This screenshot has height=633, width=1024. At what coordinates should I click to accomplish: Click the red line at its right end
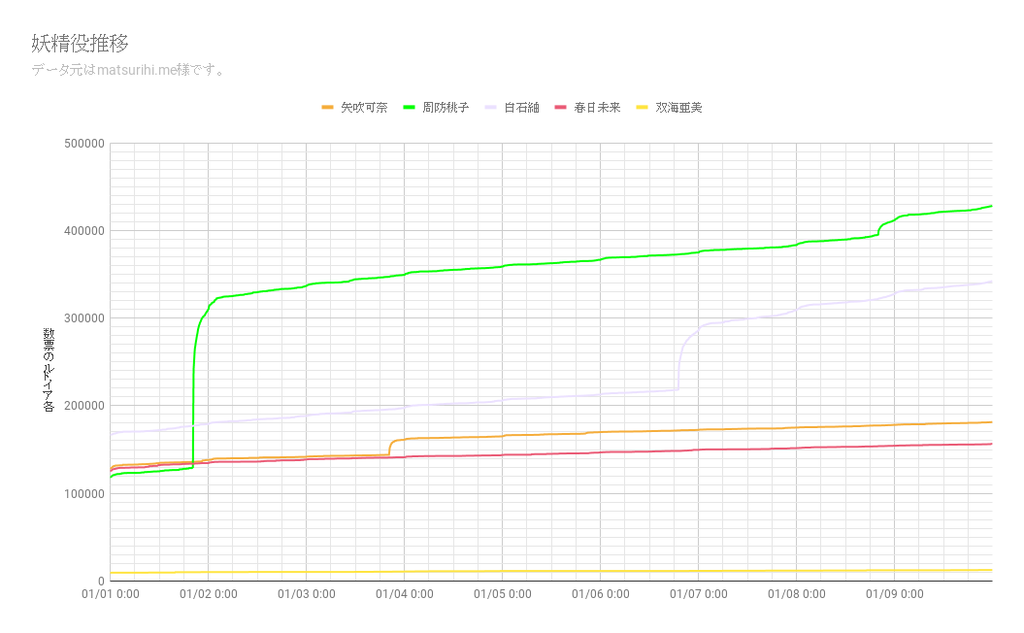tap(989, 444)
